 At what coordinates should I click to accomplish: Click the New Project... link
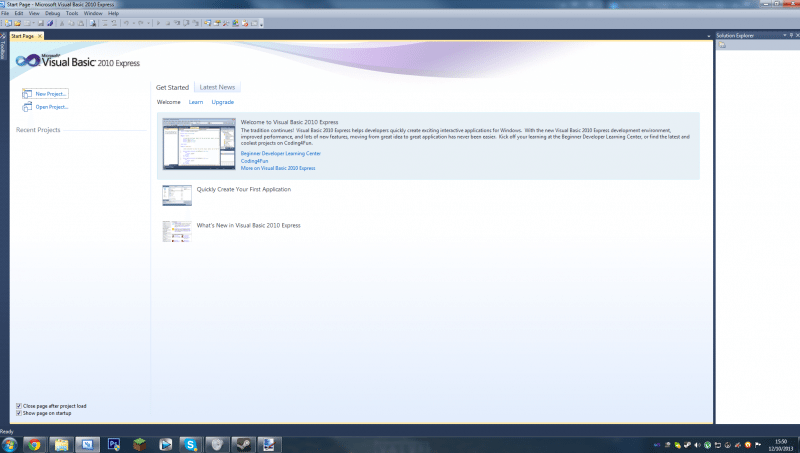coord(51,94)
